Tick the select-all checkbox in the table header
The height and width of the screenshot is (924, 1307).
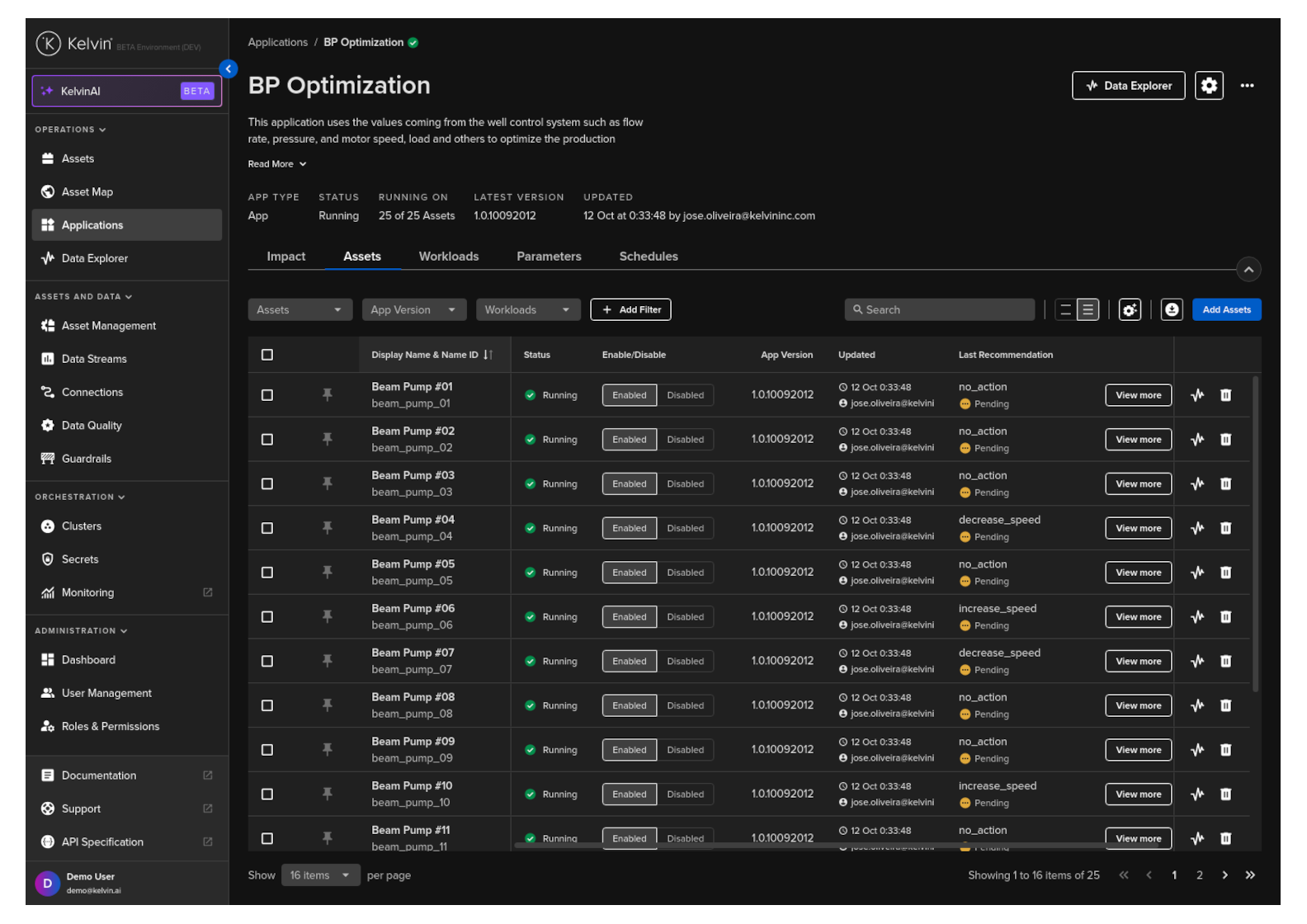[x=267, y=355]
